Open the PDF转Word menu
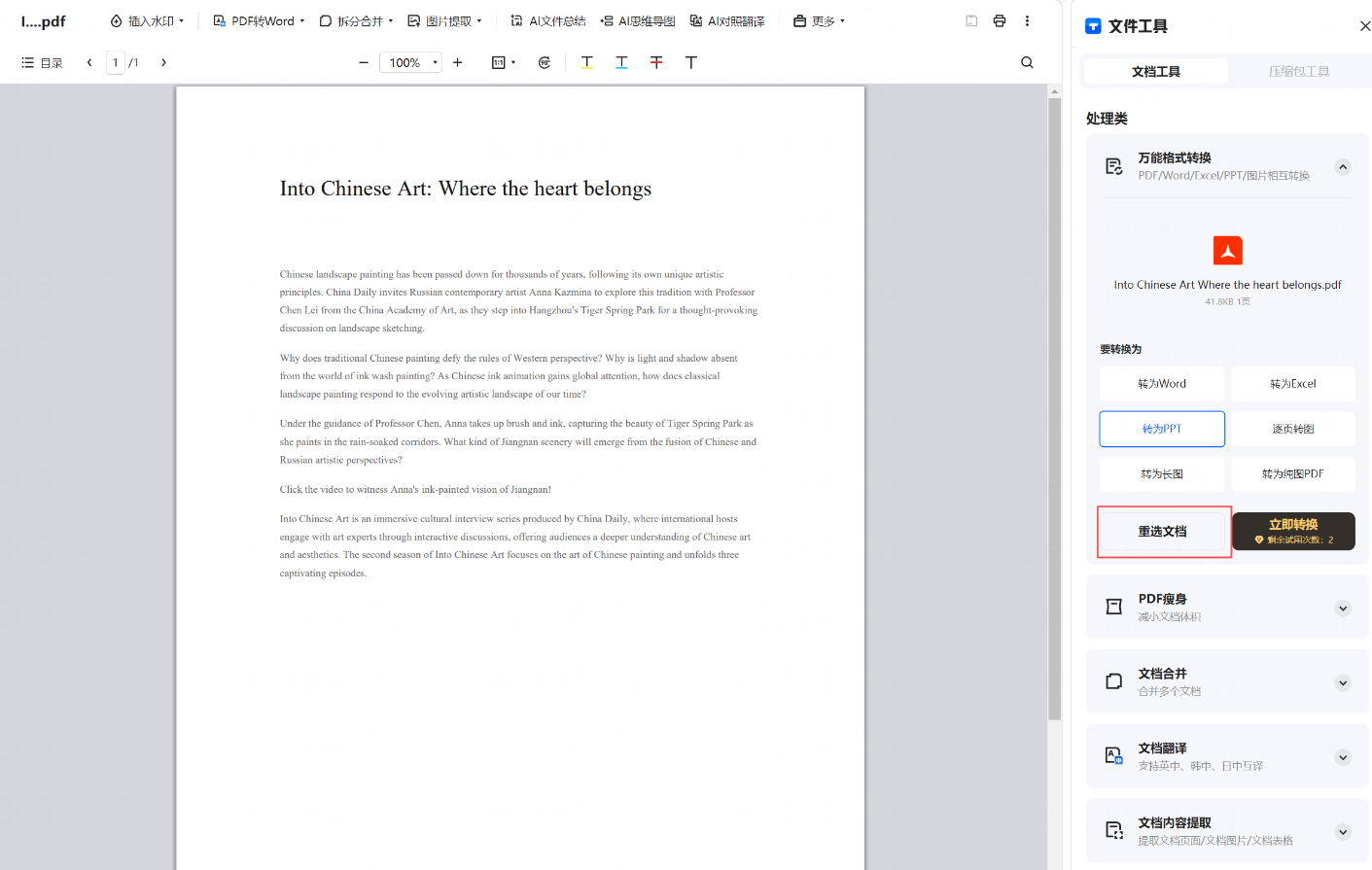 259,20
